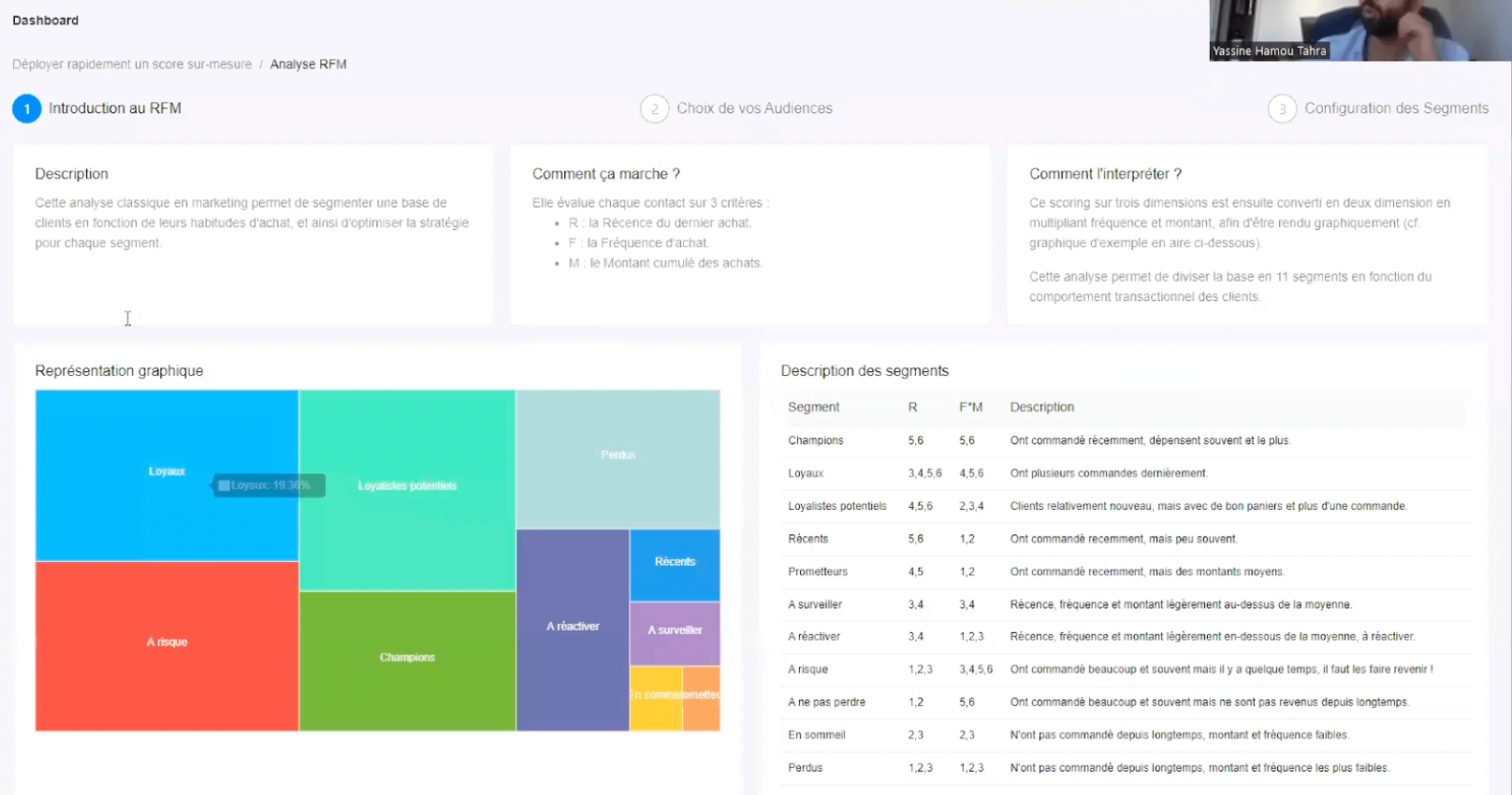Image resolution: width=1512 pixels, height=795 pixels.
Task: Click the F*M value '3,4,5,6' for A risque
Action: (976, 670)
